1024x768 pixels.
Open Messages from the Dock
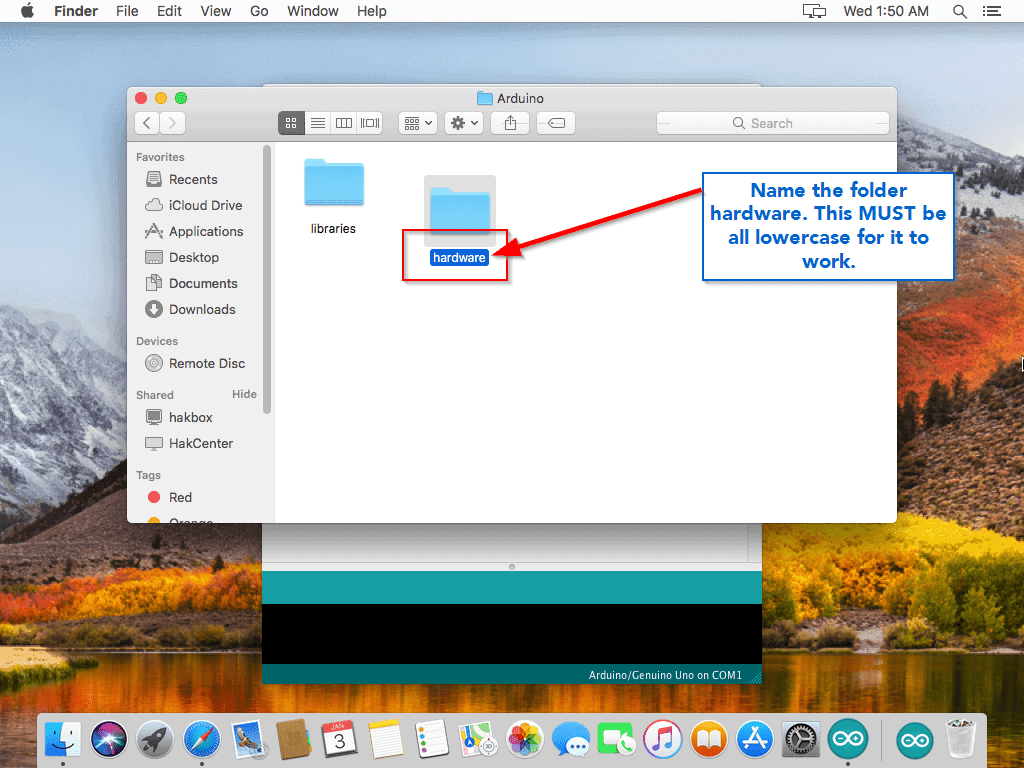tap(570, 739)
